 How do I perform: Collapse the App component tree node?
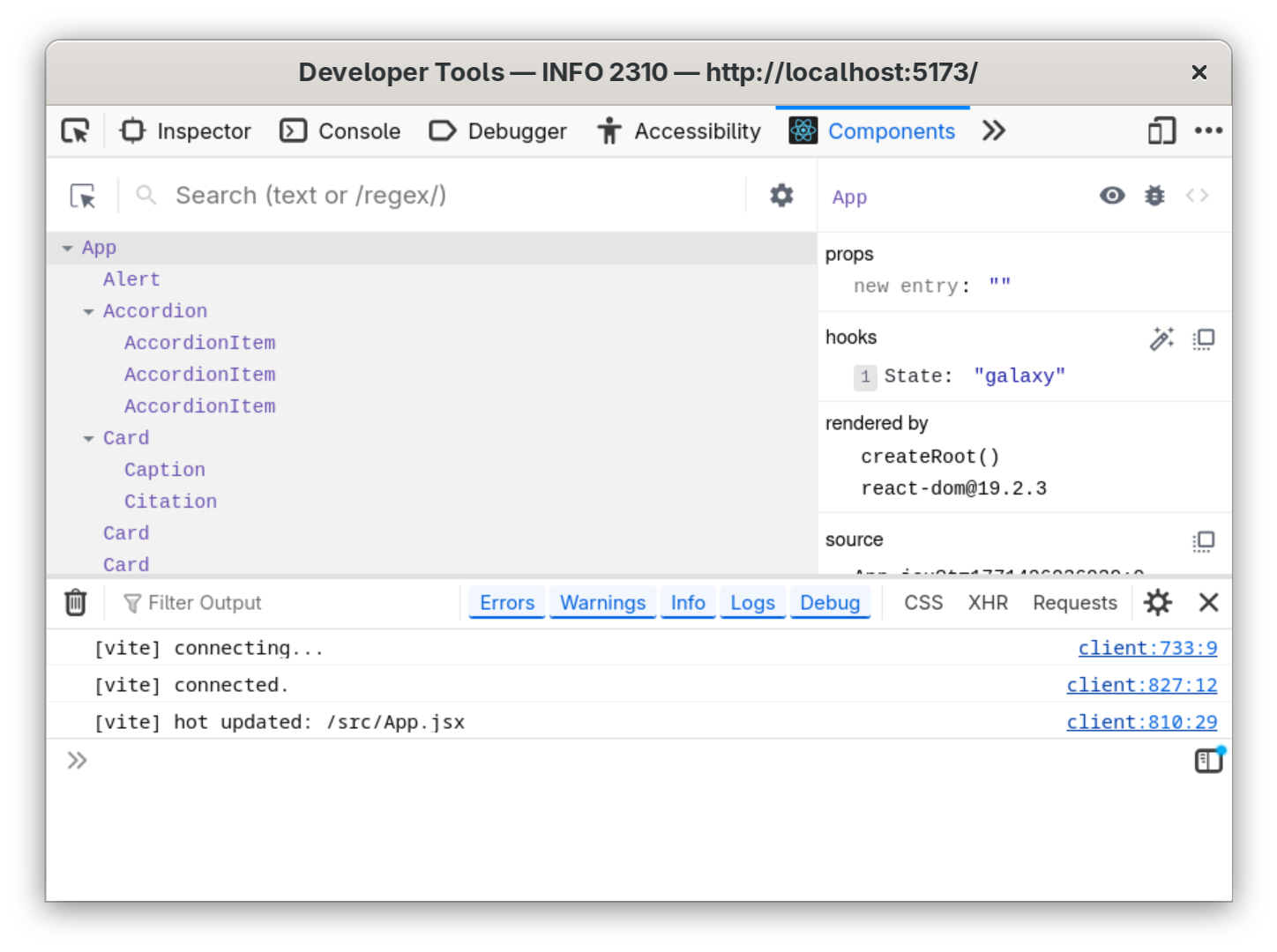tap(68, 249)
